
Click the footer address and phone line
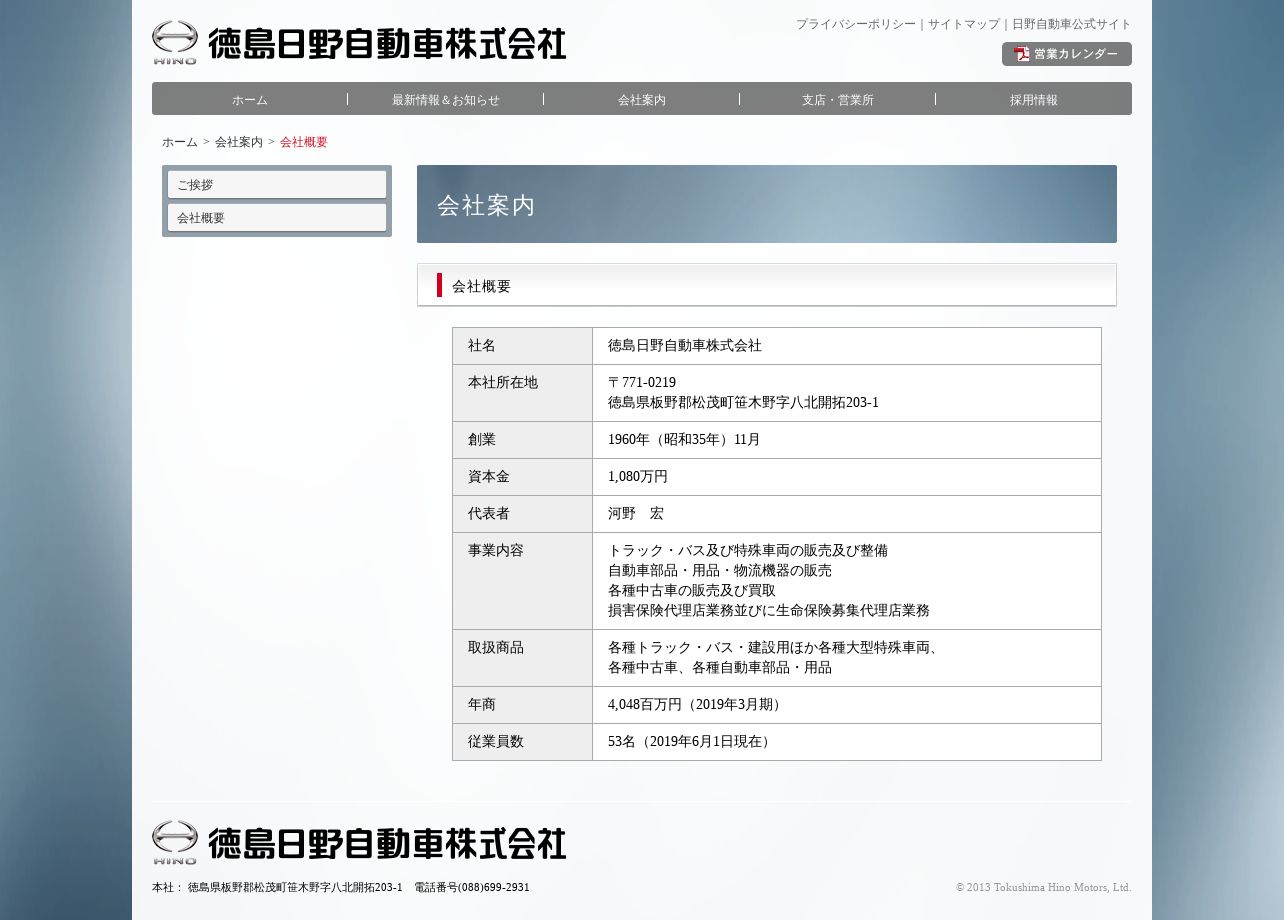click(341, 888)
